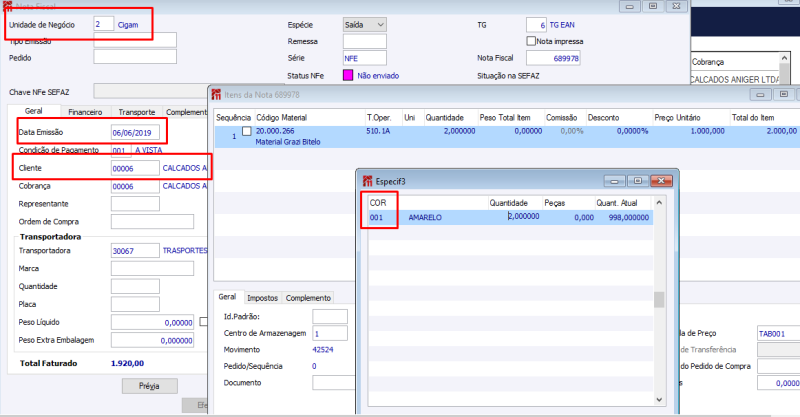Open the Complemento tab in Nota Fiscal
800x417 pixels.
tap(186, 112)
